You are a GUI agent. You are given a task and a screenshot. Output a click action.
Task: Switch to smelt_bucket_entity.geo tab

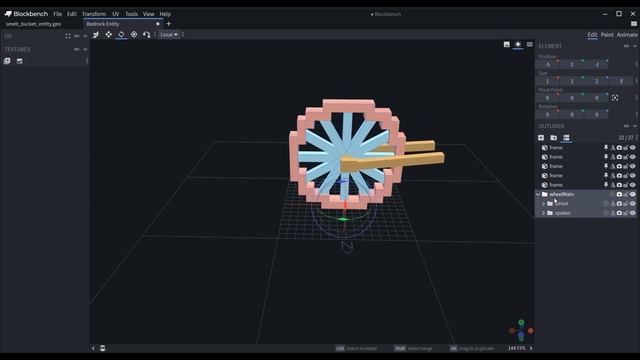(33, 24)
